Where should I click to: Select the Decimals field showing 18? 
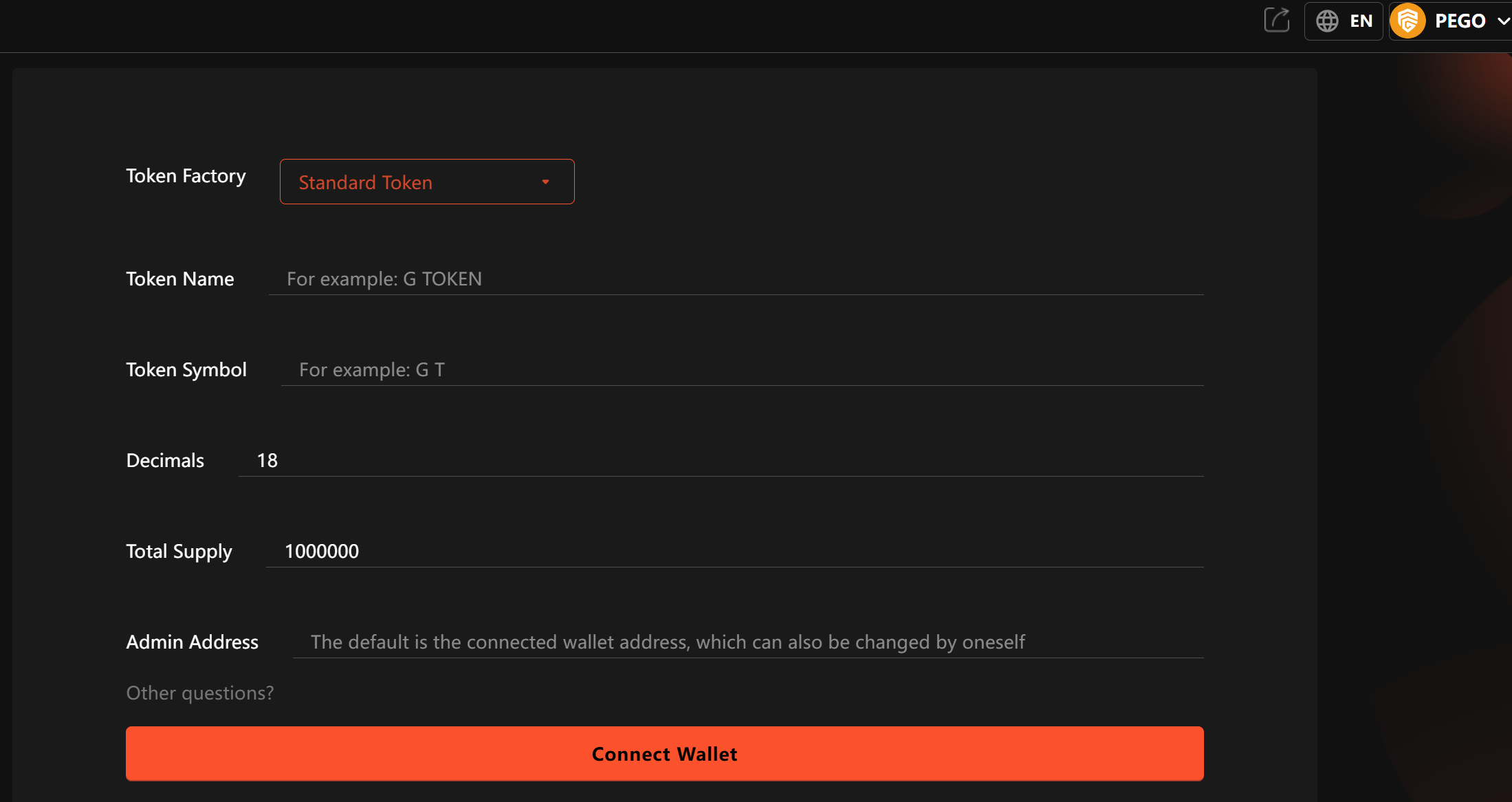coord(721,461)
